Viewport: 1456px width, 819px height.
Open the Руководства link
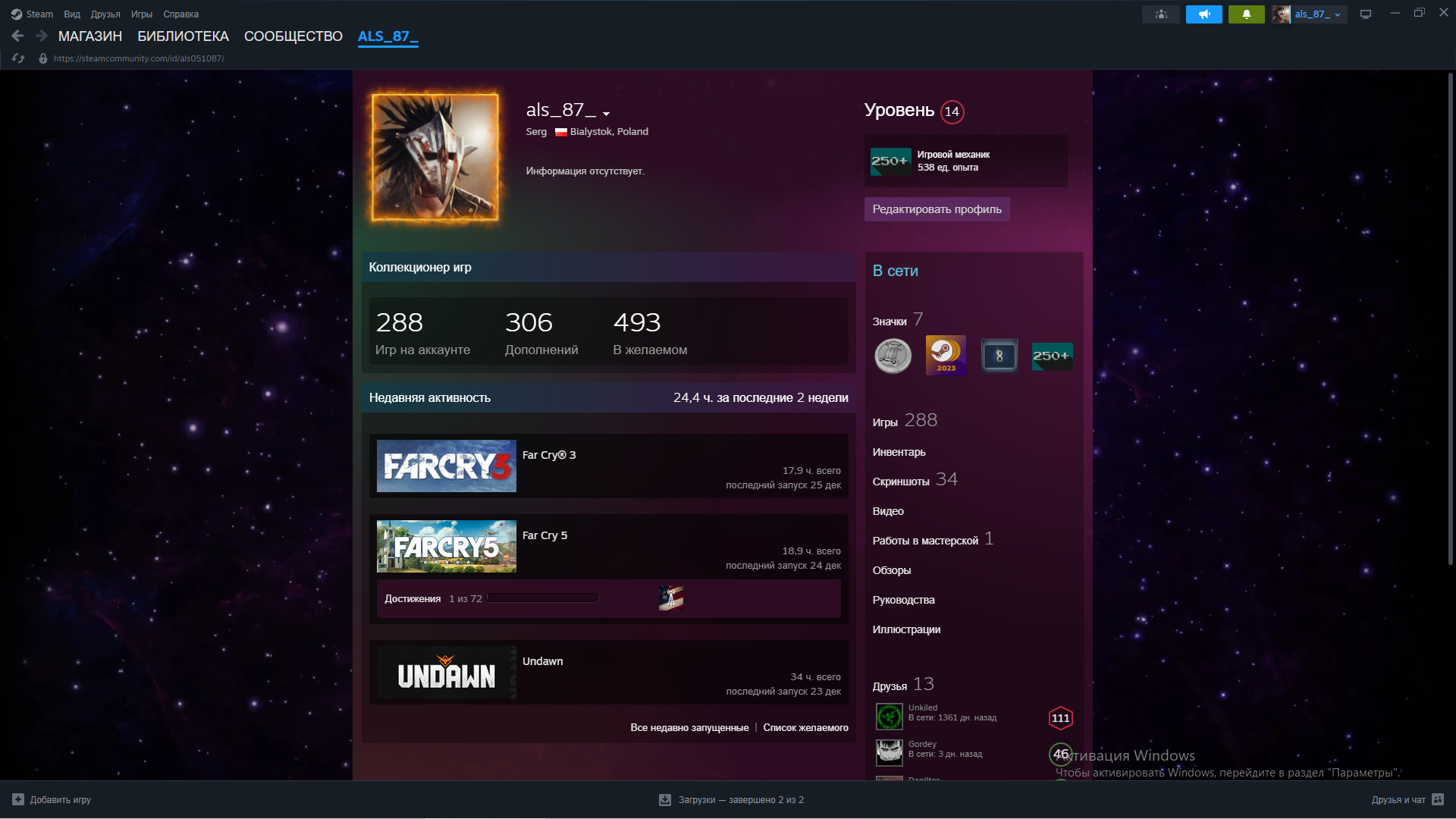(904, 600)
